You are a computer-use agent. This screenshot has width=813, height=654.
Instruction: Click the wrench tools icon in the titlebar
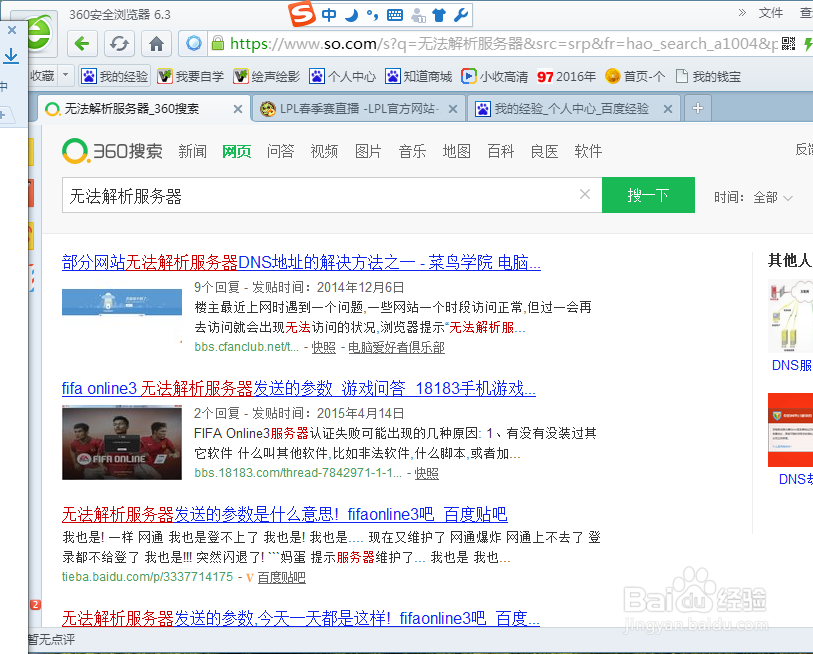pyautogui.click(x=463, y=14)
